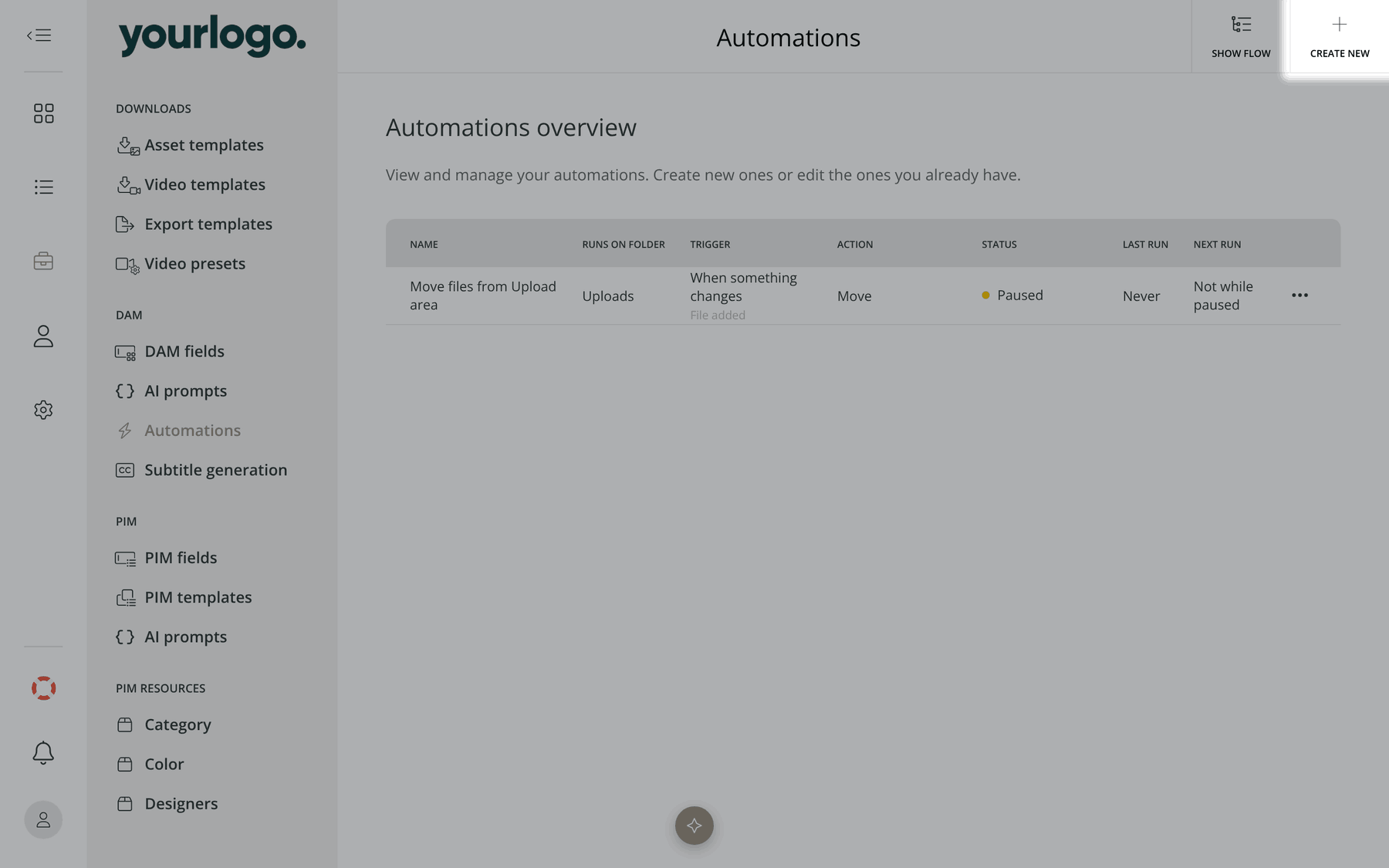Open Export templates in sidebar

click(x=194, y=224)
